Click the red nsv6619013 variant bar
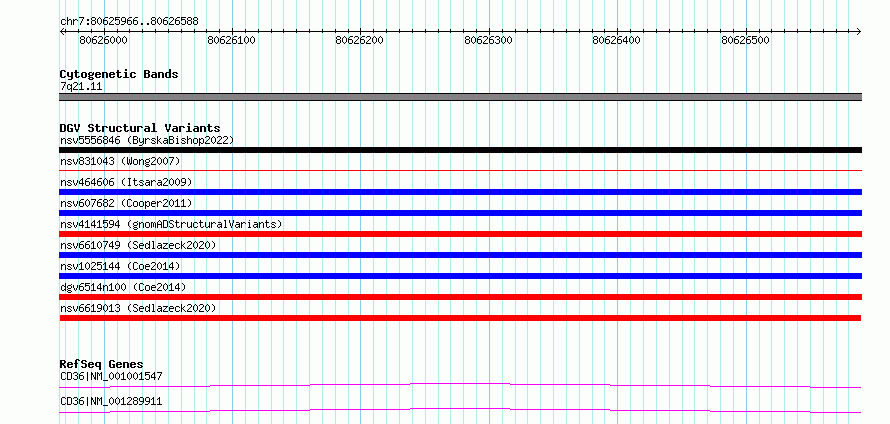Viewport: 890px width, 424px height. click(x=460, y=318)
